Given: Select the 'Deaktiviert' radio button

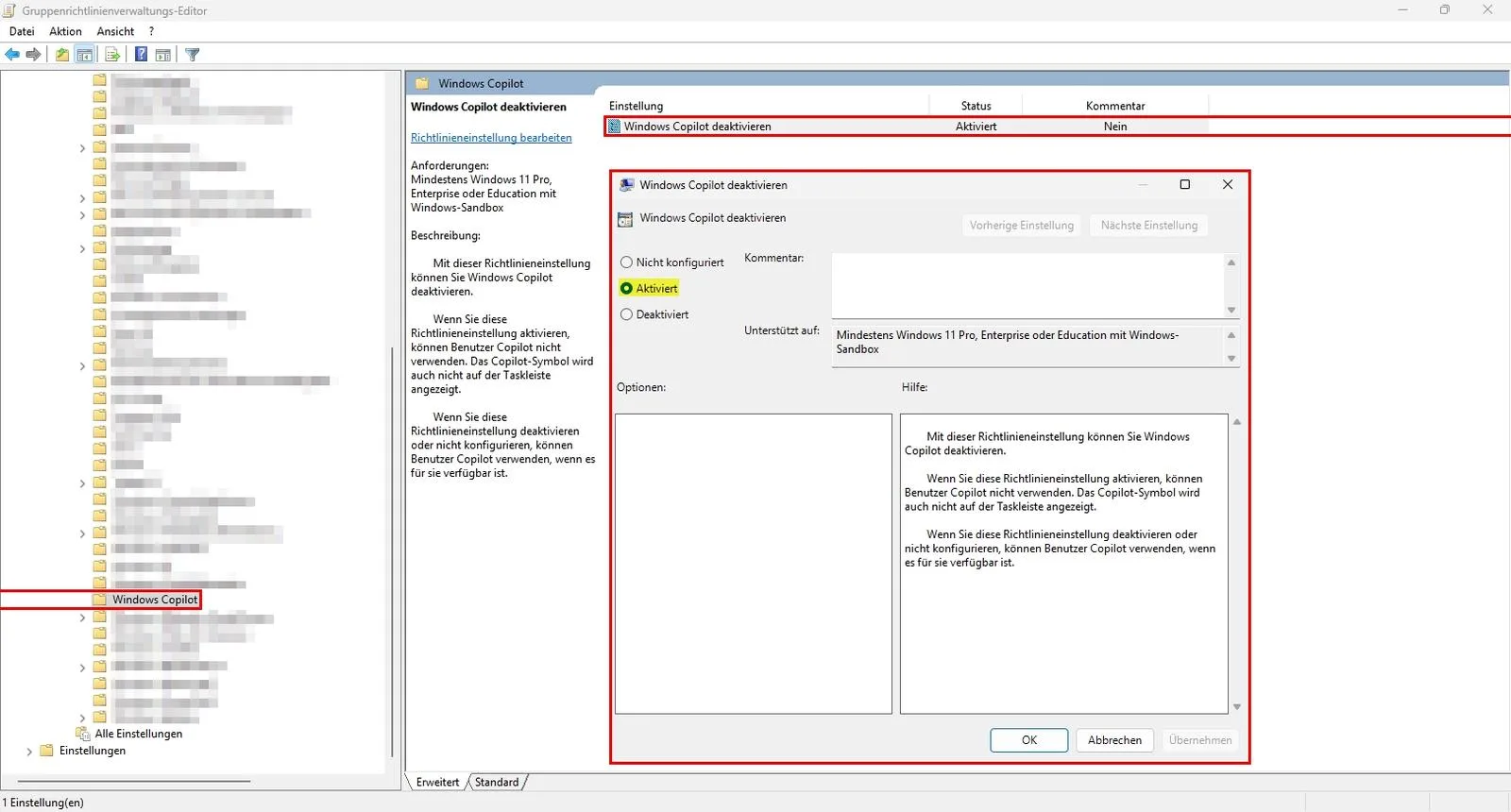Looking at the screenshot, I should 626,315.
